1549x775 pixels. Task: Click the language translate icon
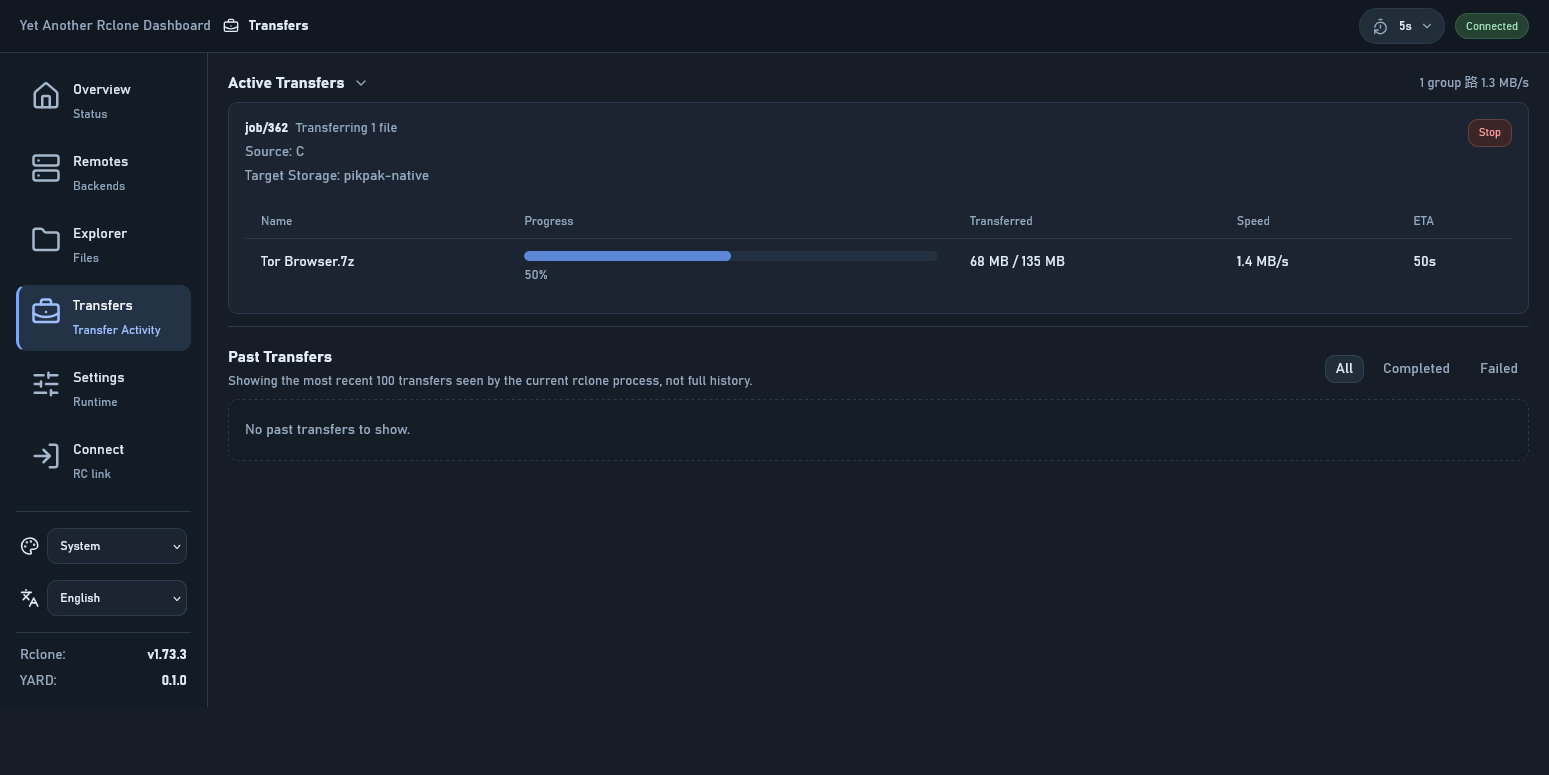pyautogui.click(x=30, y=598)
